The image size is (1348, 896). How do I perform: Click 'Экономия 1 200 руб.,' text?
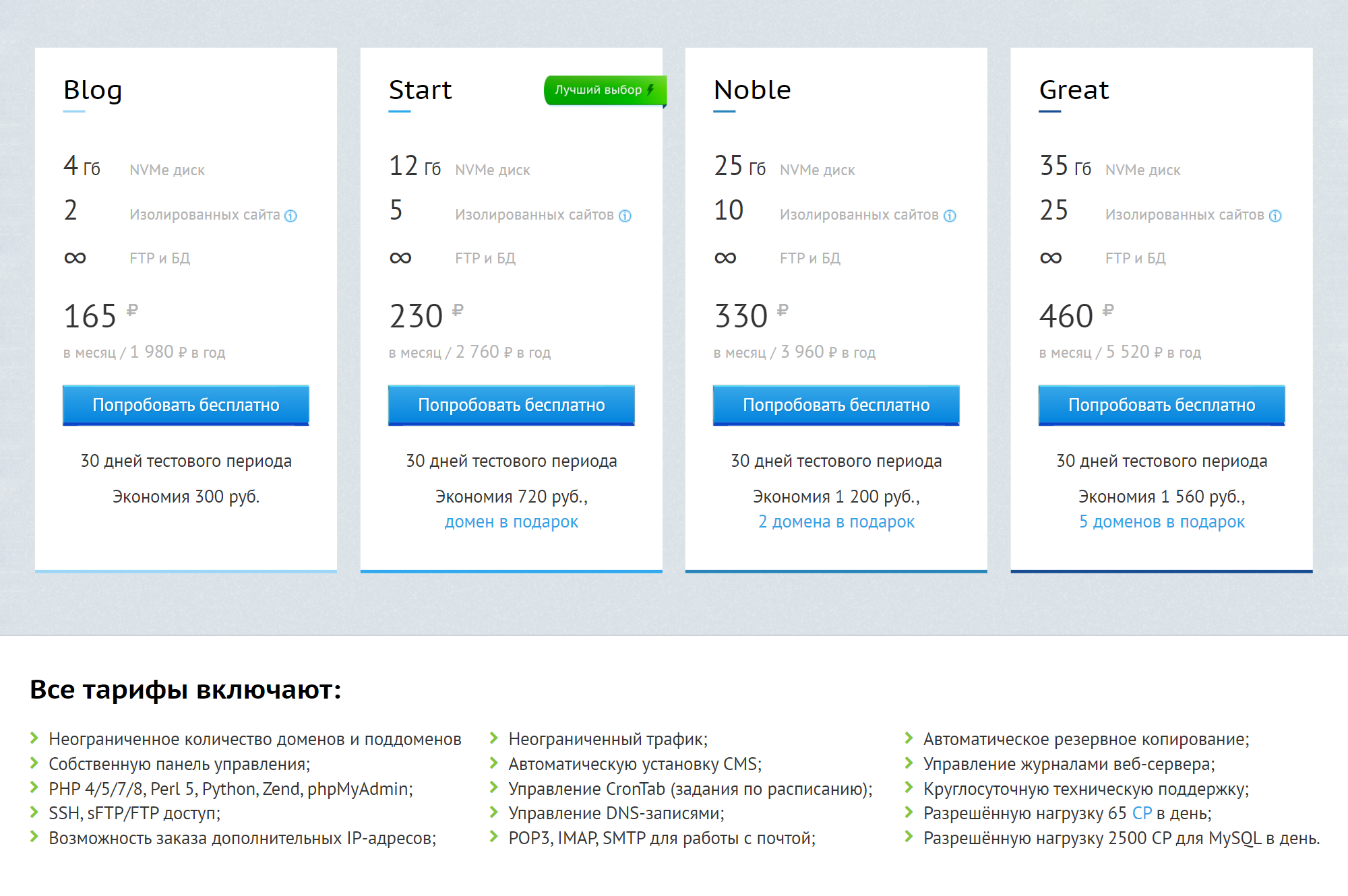point(836,497)
